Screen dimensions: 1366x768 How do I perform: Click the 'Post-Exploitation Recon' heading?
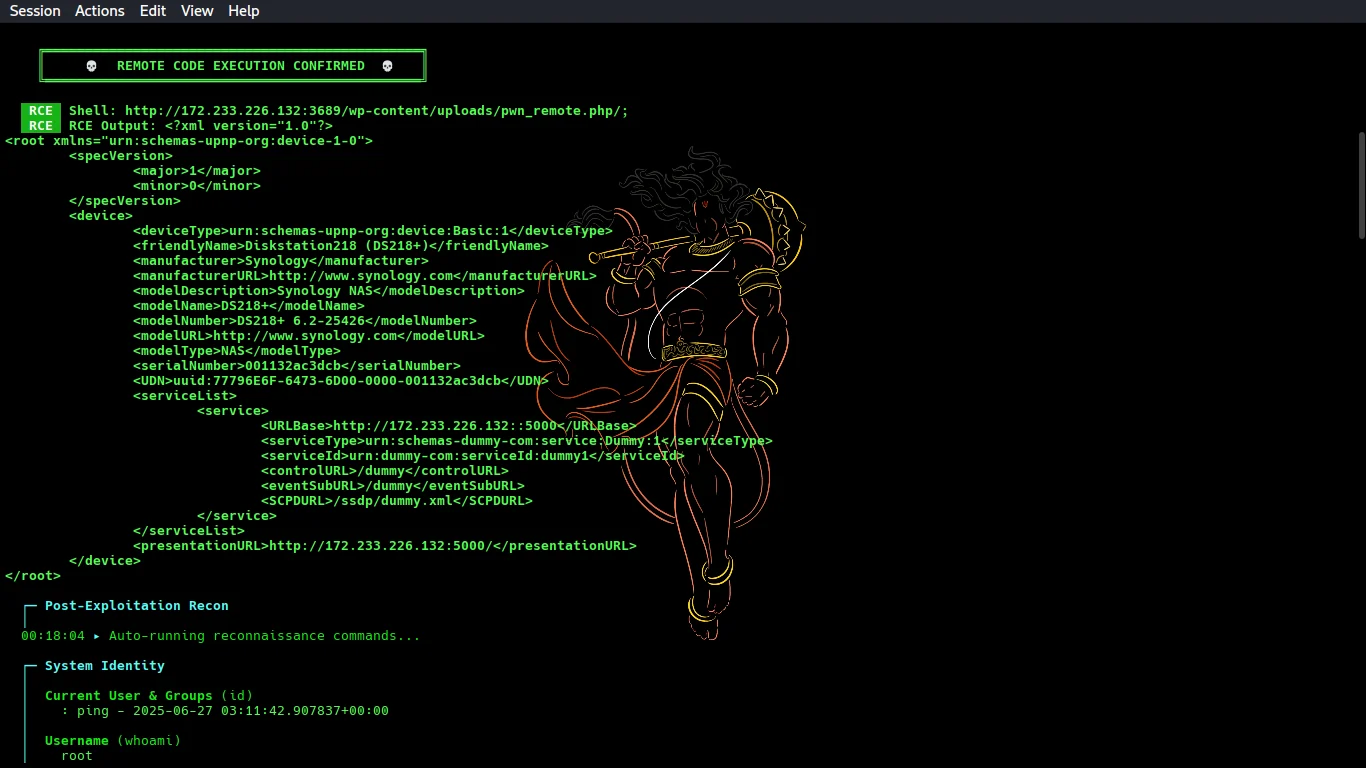137,606
